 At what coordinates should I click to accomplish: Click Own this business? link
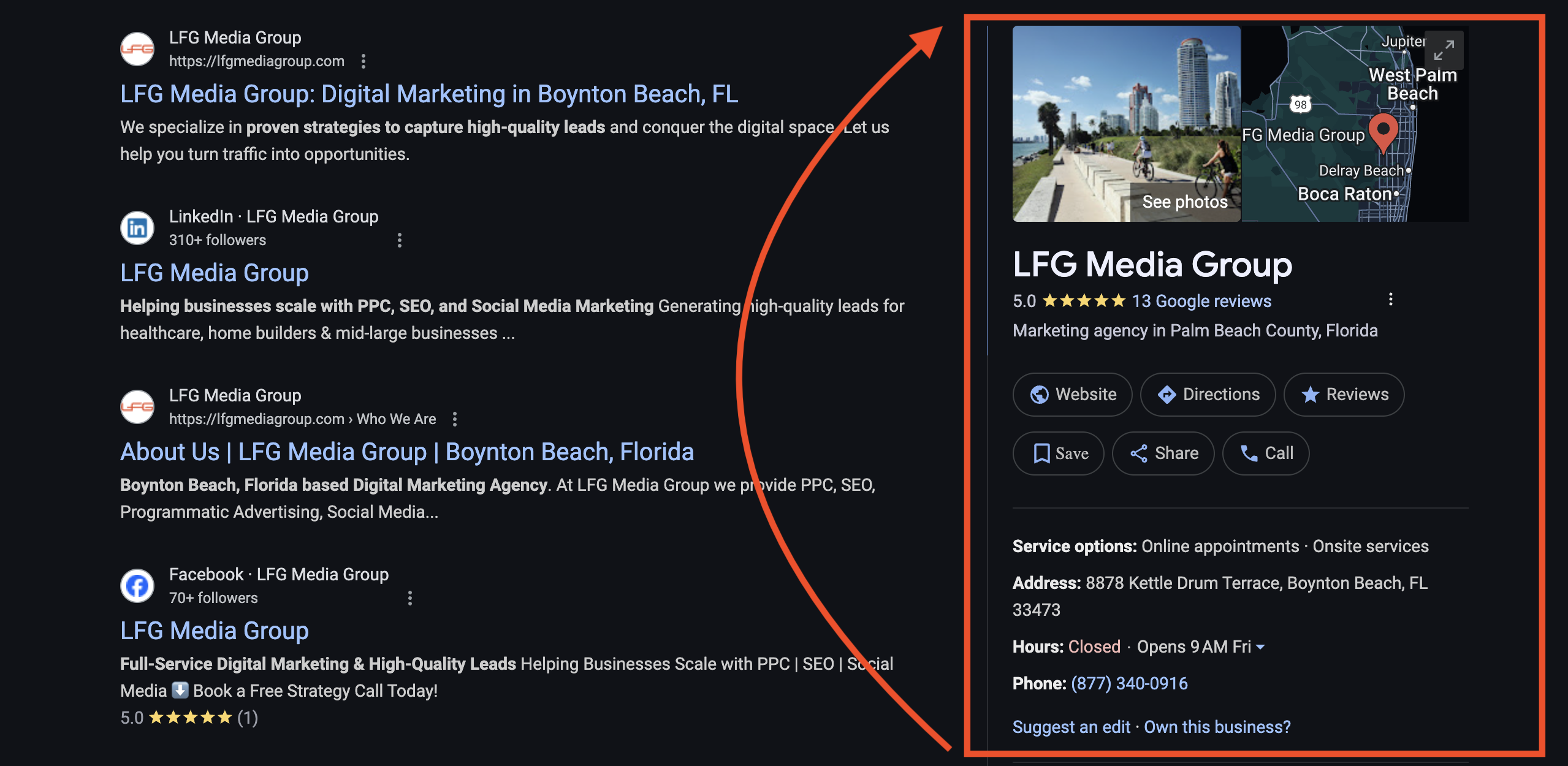click(x=1217, y=727)
